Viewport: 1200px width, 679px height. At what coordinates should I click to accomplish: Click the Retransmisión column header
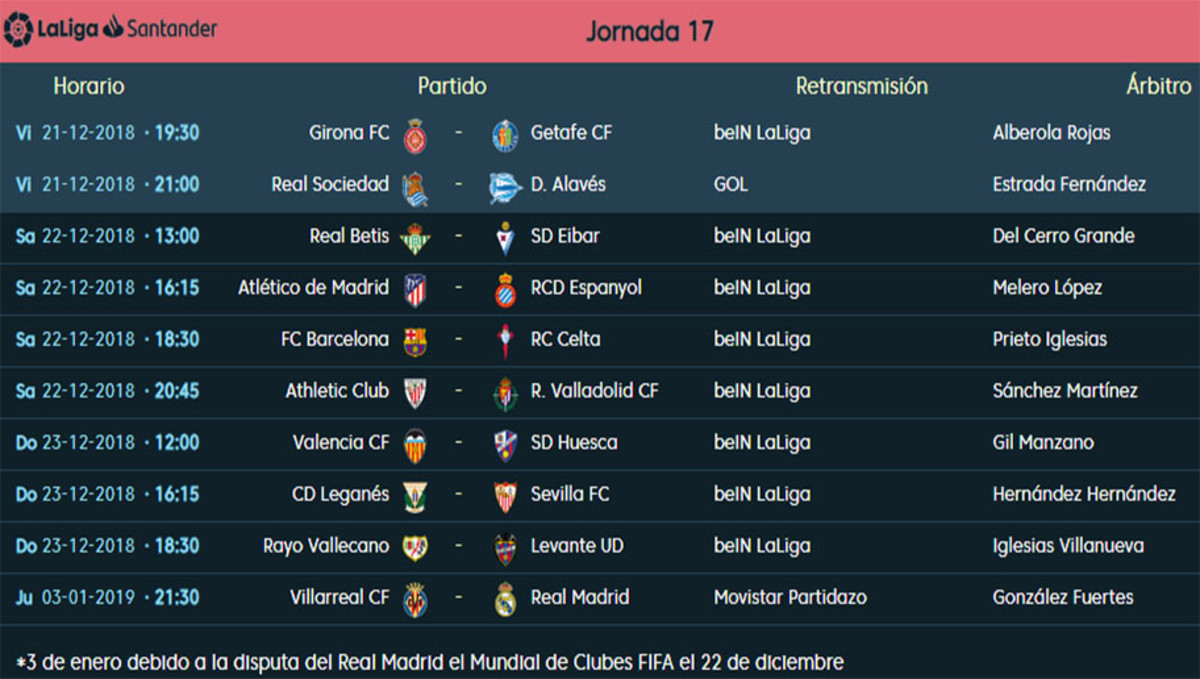click(861, 86)
